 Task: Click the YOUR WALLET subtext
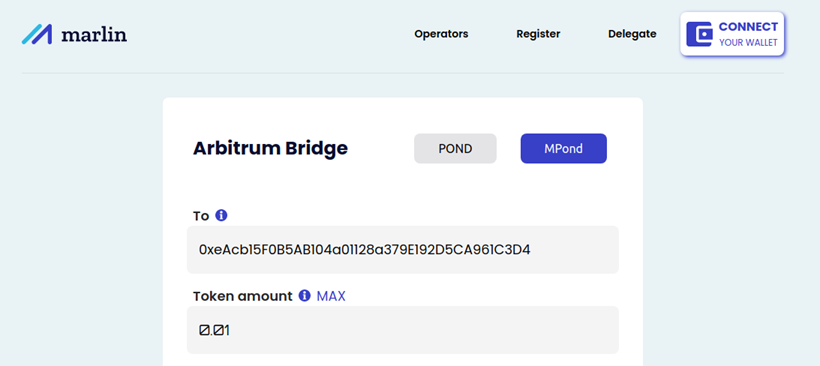pos(748,43)
